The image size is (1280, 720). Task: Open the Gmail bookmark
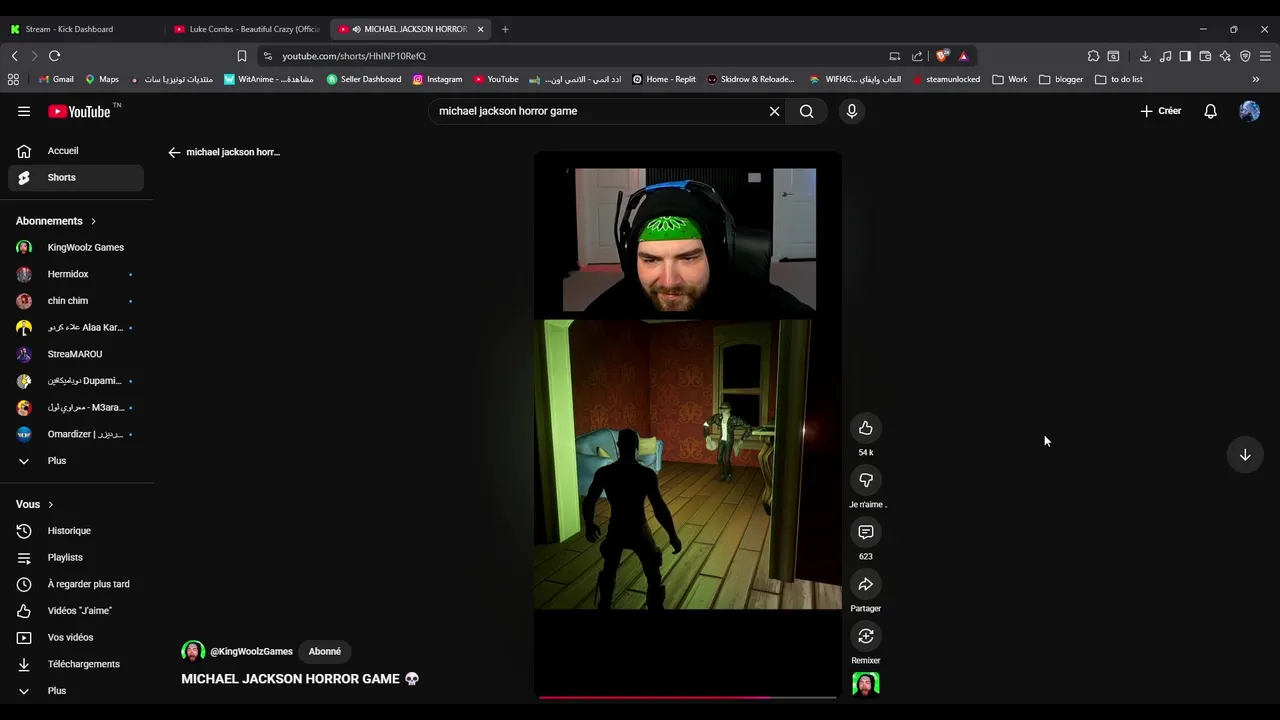(x=56, y=79)
